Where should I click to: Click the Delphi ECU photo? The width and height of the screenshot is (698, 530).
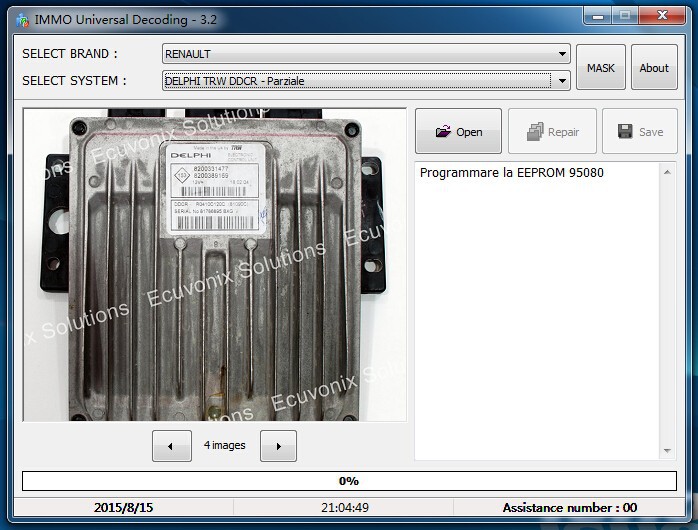[214, 264]
